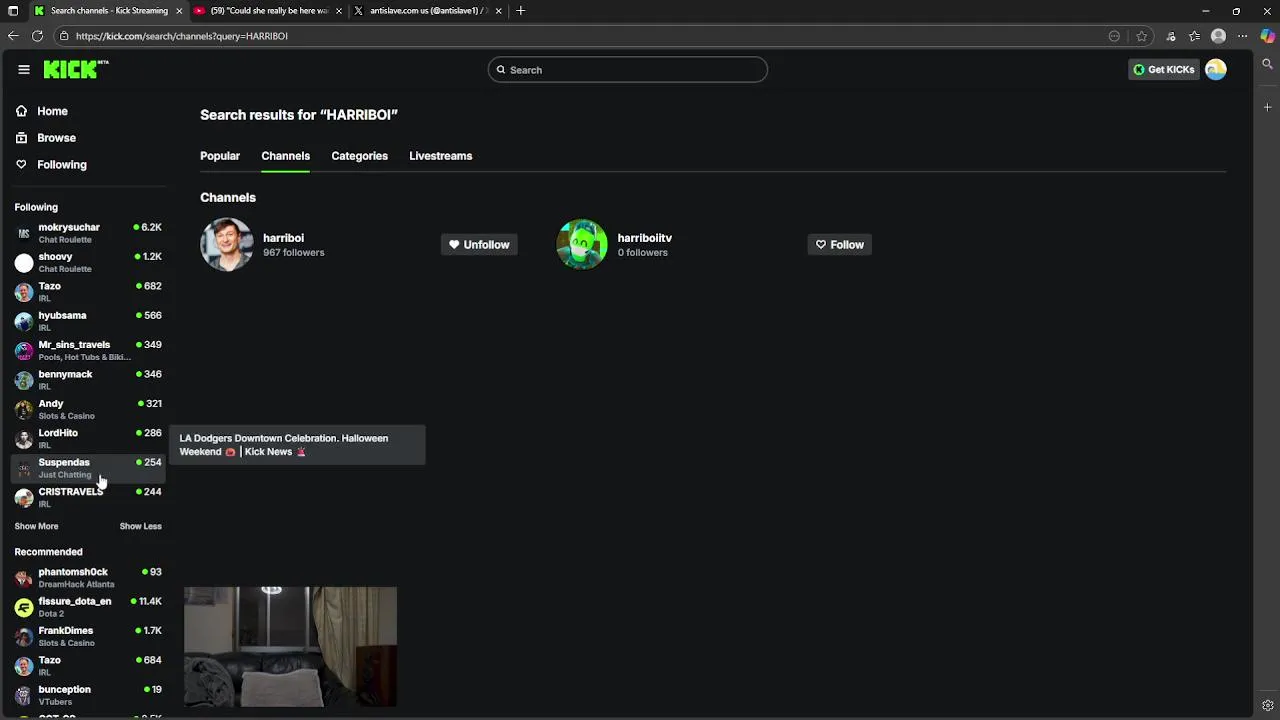Viewport: 1280px width, 720px height.
Task: Open FrankDimes recommended channel
Action: click(88, 636)
